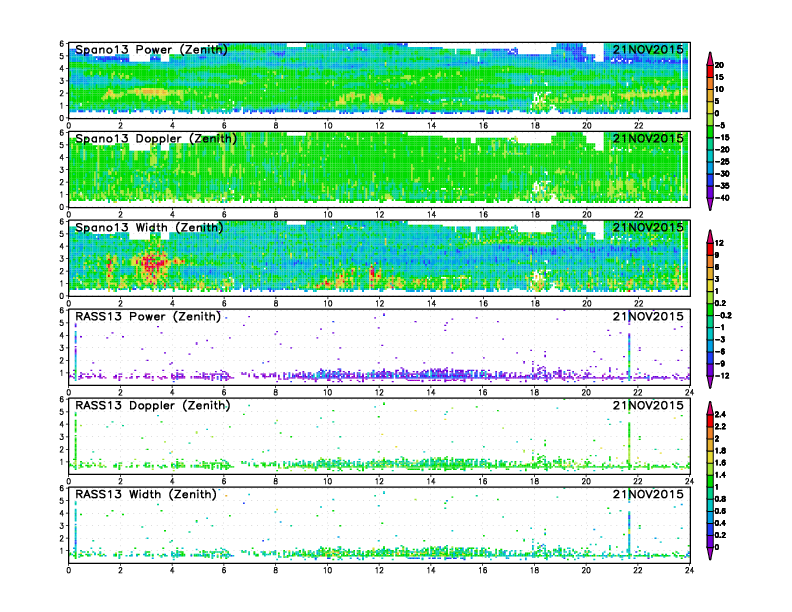Click the top power colorbar
792x612 pixels.
click(710, 131)
